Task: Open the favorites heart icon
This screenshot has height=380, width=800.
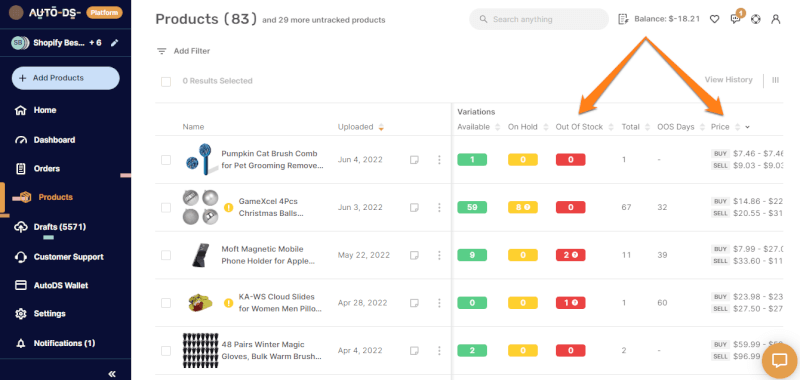Action: (714, 19)
